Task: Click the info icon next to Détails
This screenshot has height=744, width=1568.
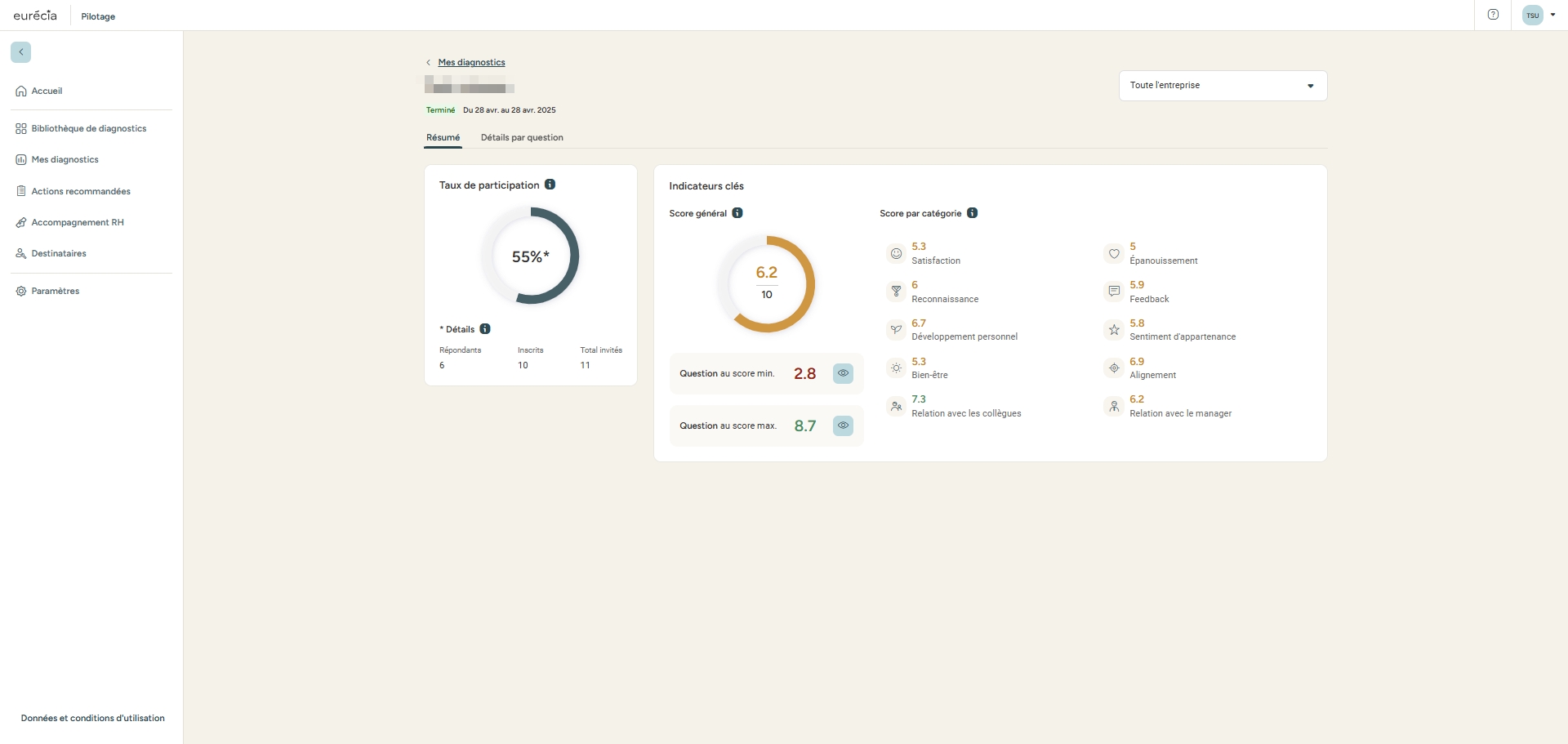Action: pos(485,329)
